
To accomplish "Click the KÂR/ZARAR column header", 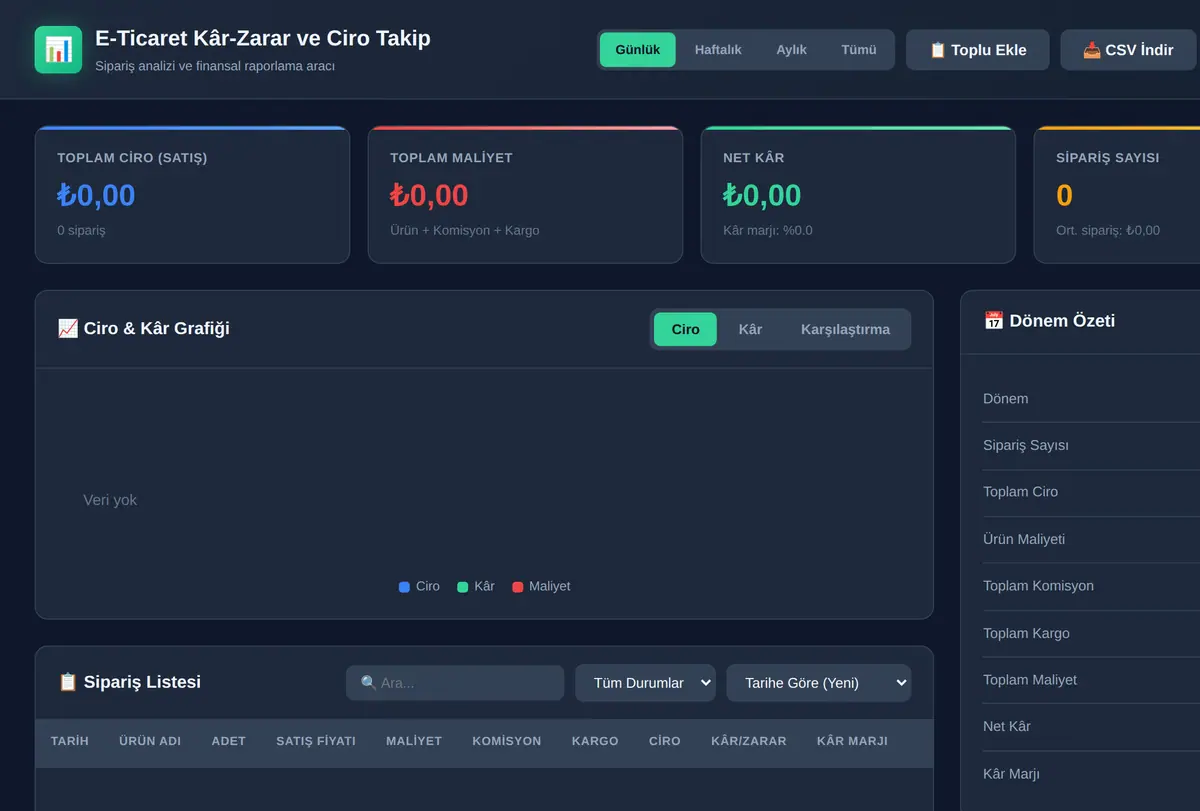I will (x=749, y=741).
